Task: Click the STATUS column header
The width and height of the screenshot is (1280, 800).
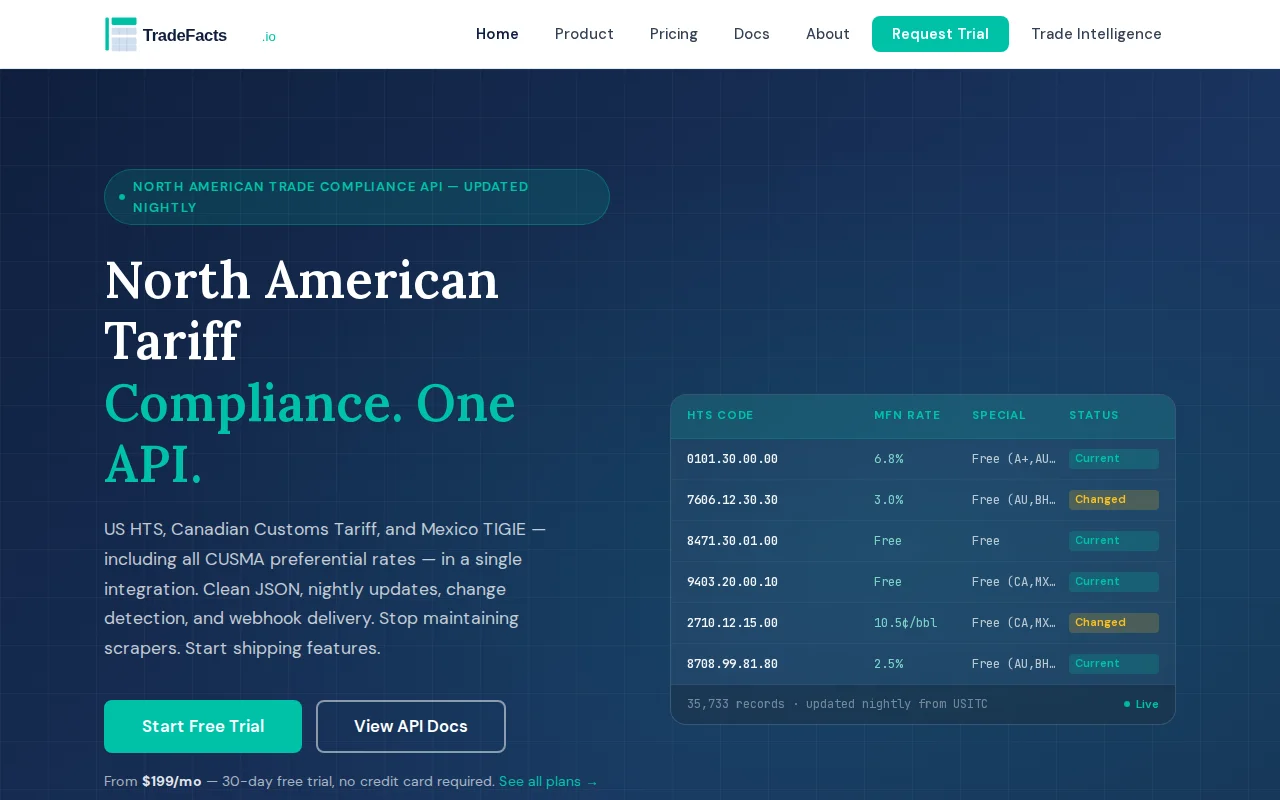Action: (x=1094, y=415)
